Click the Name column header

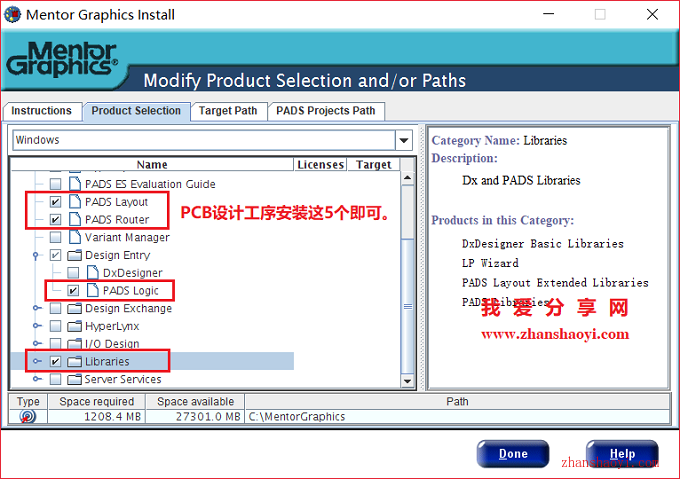pos(152,165)
